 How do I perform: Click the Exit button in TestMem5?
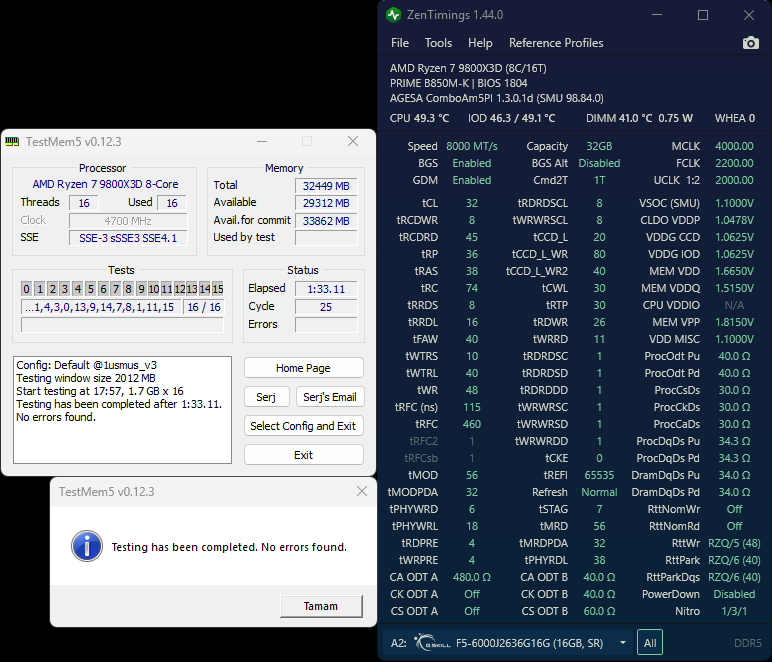[304, 455]
